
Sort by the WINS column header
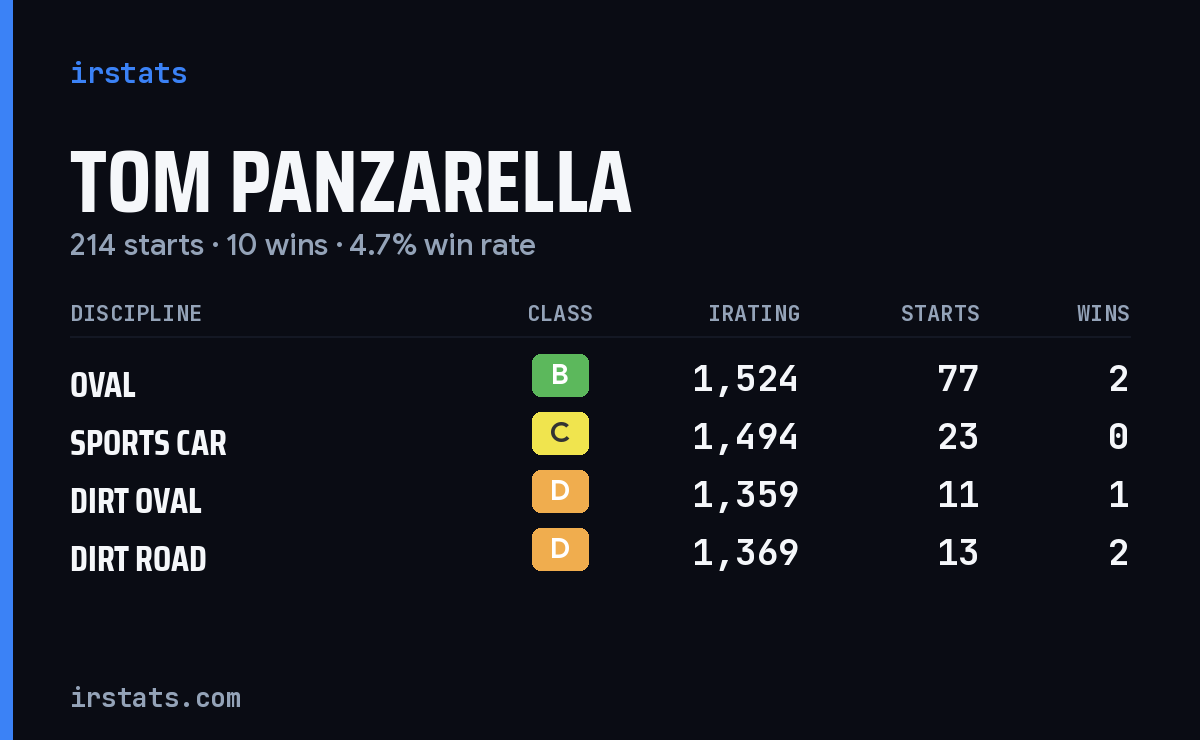click(x=1103, y=314)
